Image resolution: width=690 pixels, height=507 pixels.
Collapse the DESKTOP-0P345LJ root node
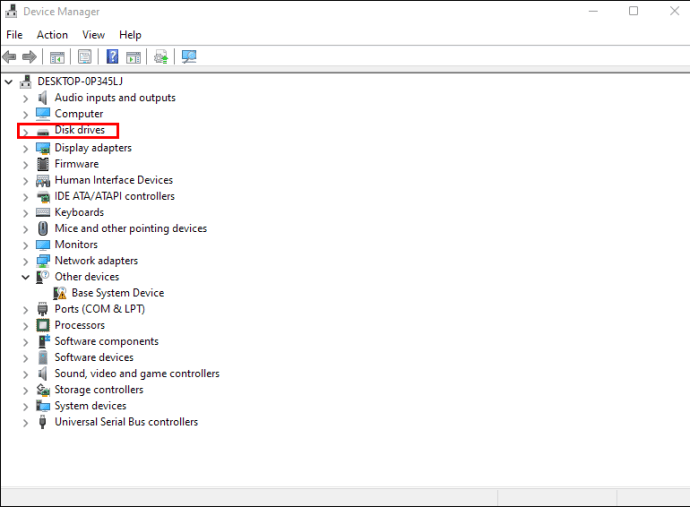tap(8, 82)
